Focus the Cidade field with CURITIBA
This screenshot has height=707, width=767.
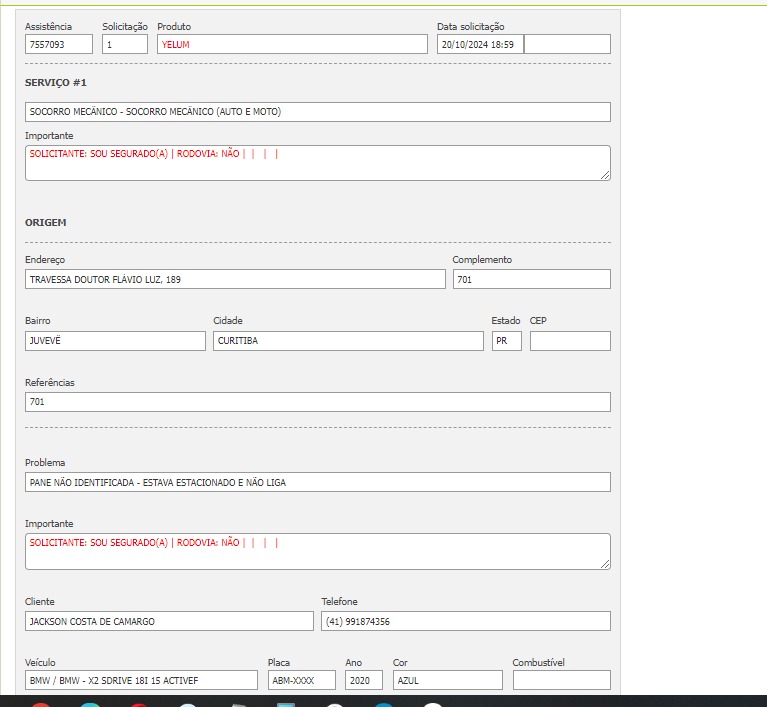click(348, 341)
